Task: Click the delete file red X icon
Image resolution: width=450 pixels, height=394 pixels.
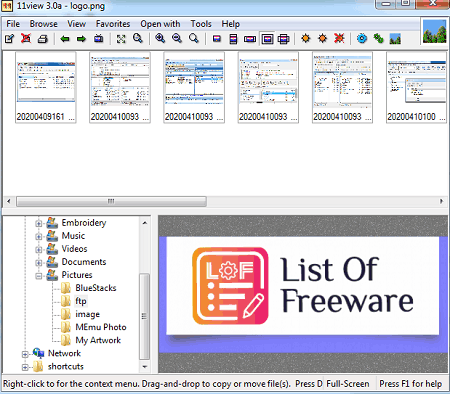Action: [x=26, y=39]
